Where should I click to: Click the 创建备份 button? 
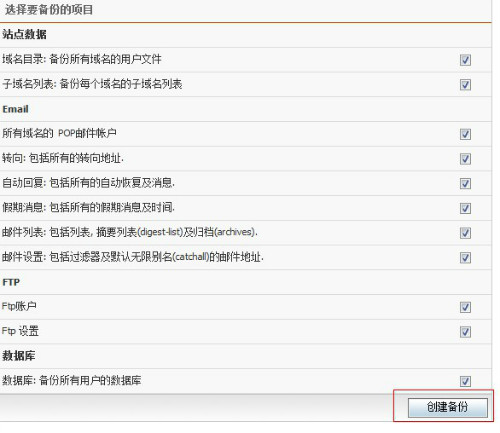pos(448,407)
